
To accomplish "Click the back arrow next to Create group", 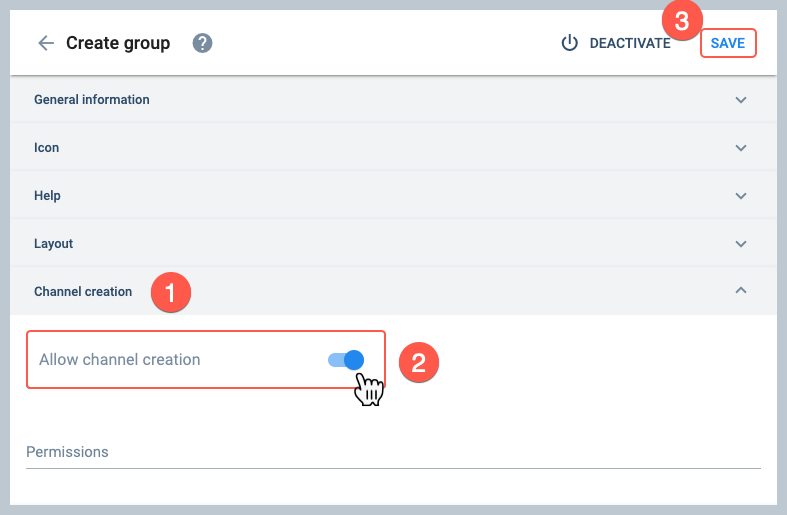I will [46, 43].
